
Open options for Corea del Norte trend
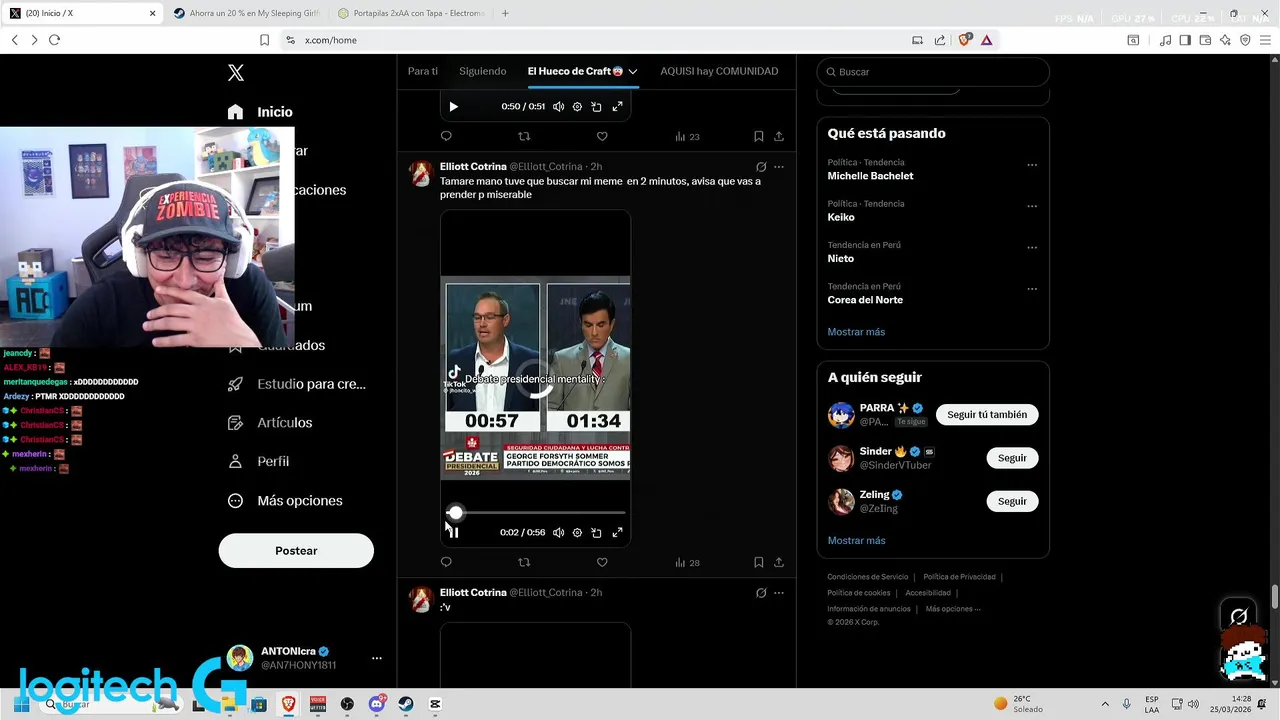(1032, 289)
